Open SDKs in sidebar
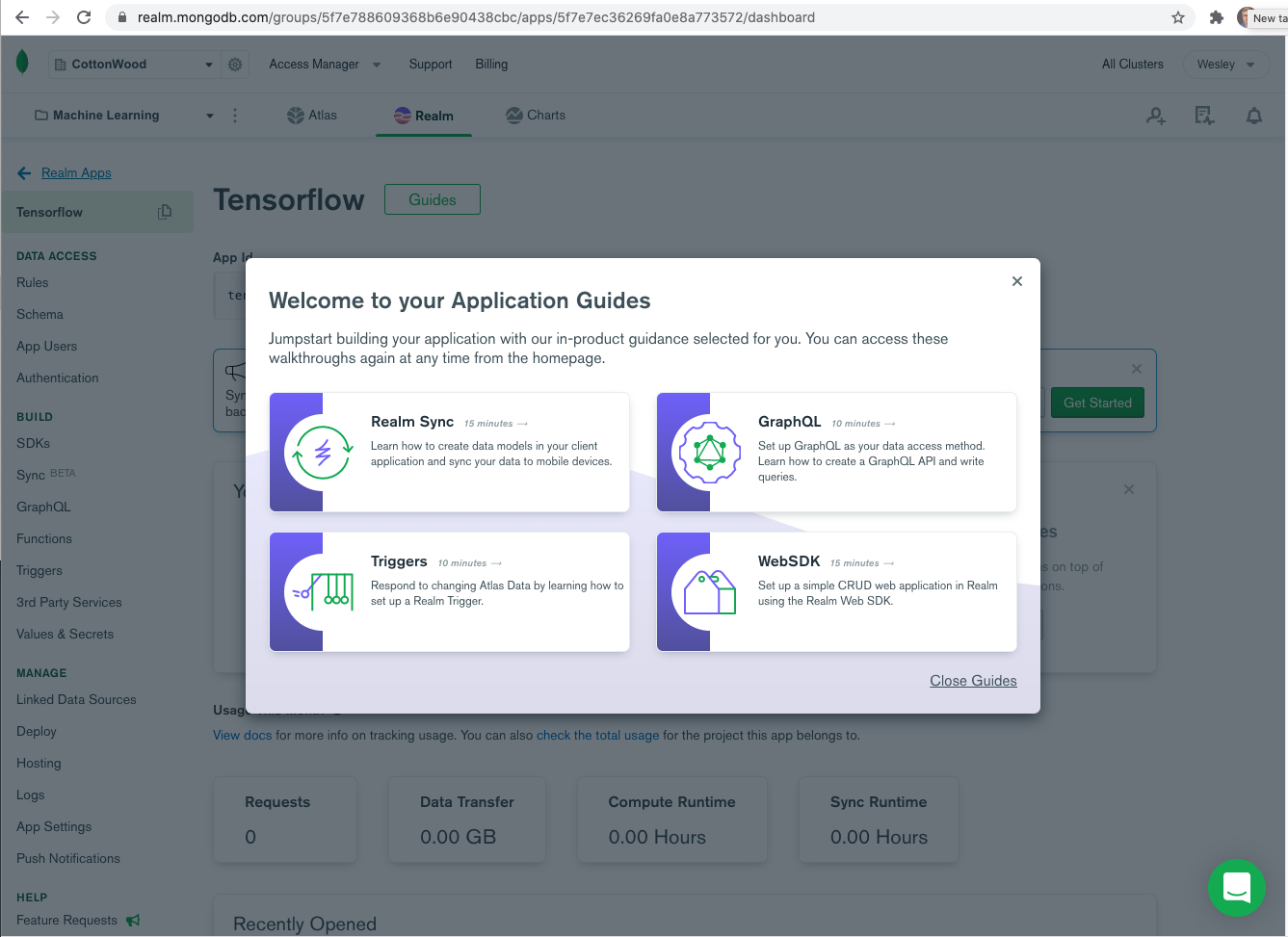Image resolution: width=1288 pixels, height=937 pixels. (33, 444)
